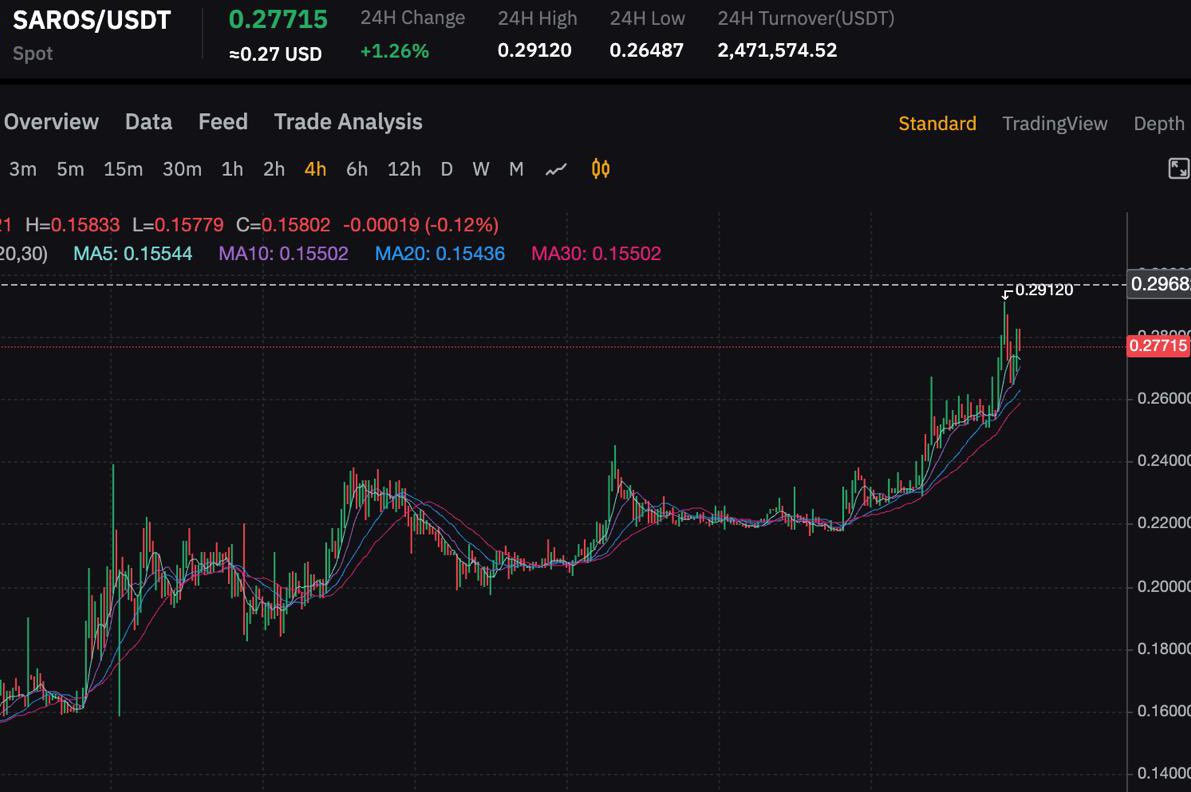Image resolution: width=1191 pixels, height=792 pixels.
Task: Open the Data tab
Action: [148, 122]
